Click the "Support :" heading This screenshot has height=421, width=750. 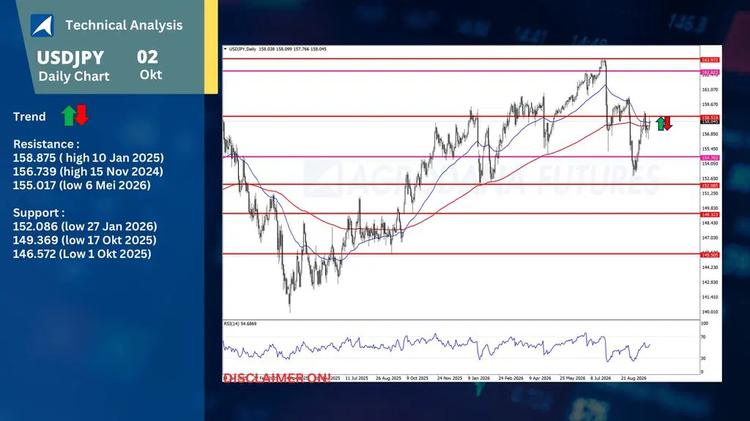[x=39, y=213]
